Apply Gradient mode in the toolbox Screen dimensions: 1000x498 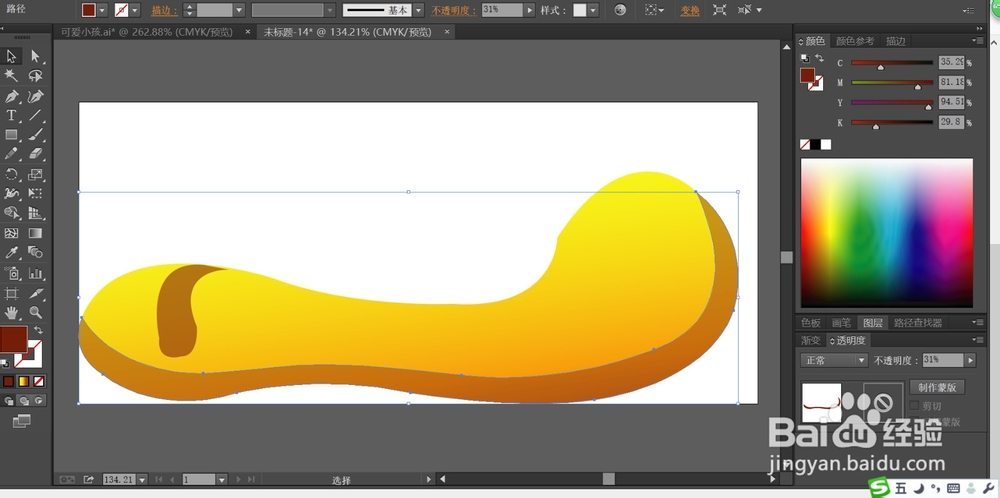pyautogui.click(x=24, y=381)
